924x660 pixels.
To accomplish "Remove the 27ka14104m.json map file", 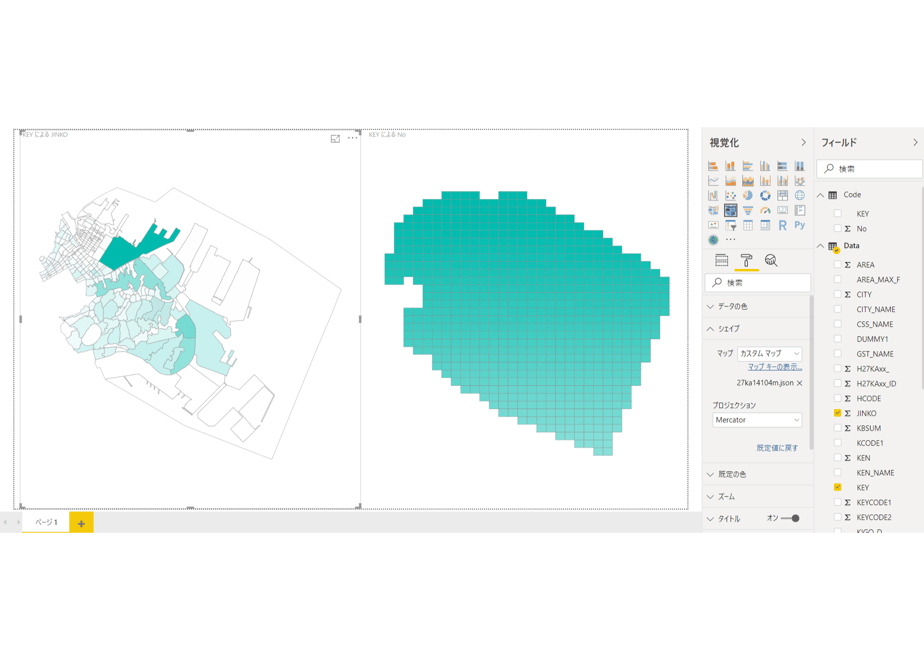I will (800, 383).
